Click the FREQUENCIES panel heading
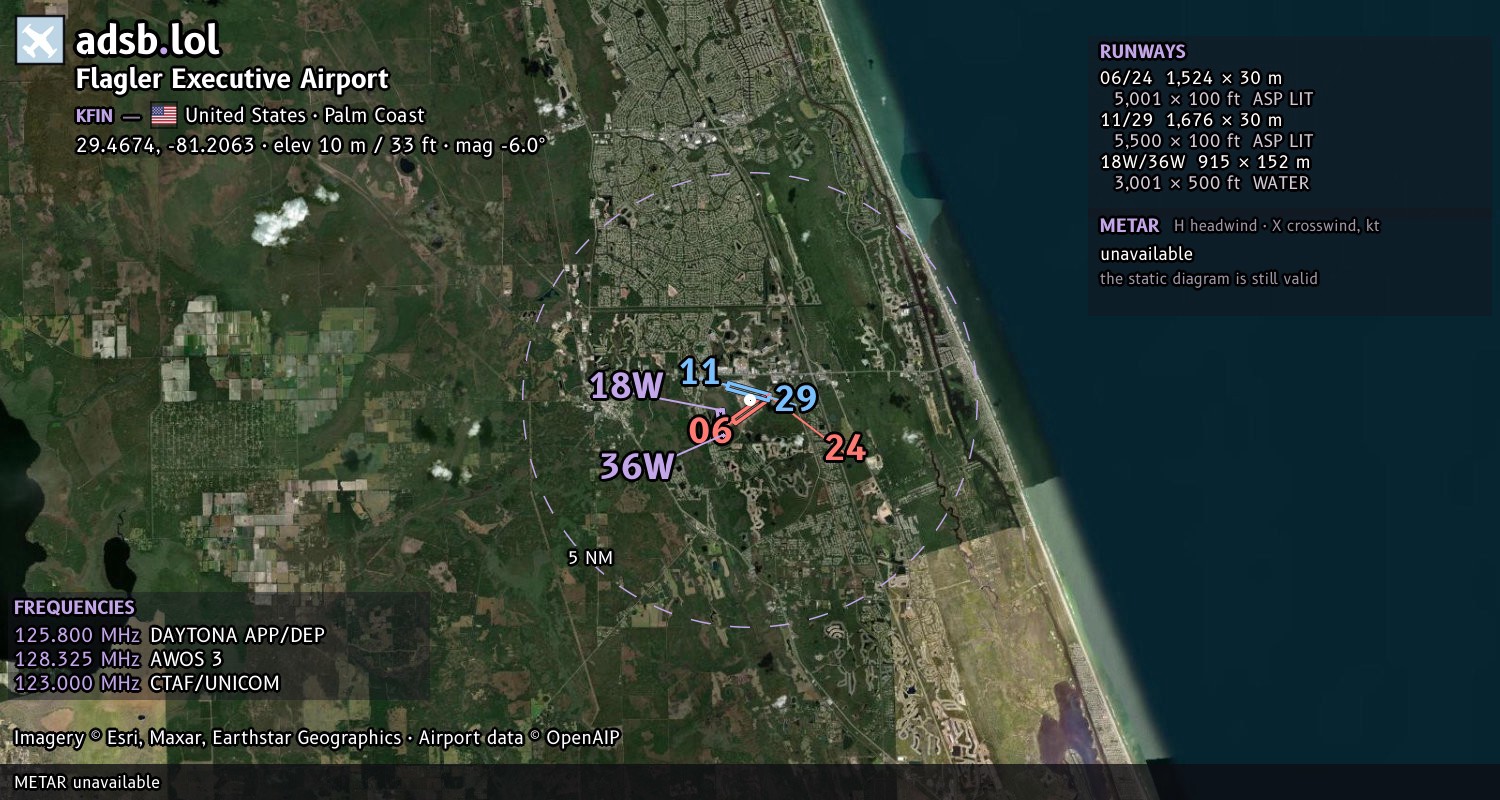This screenshot has width=1500, height=800. 75,607
